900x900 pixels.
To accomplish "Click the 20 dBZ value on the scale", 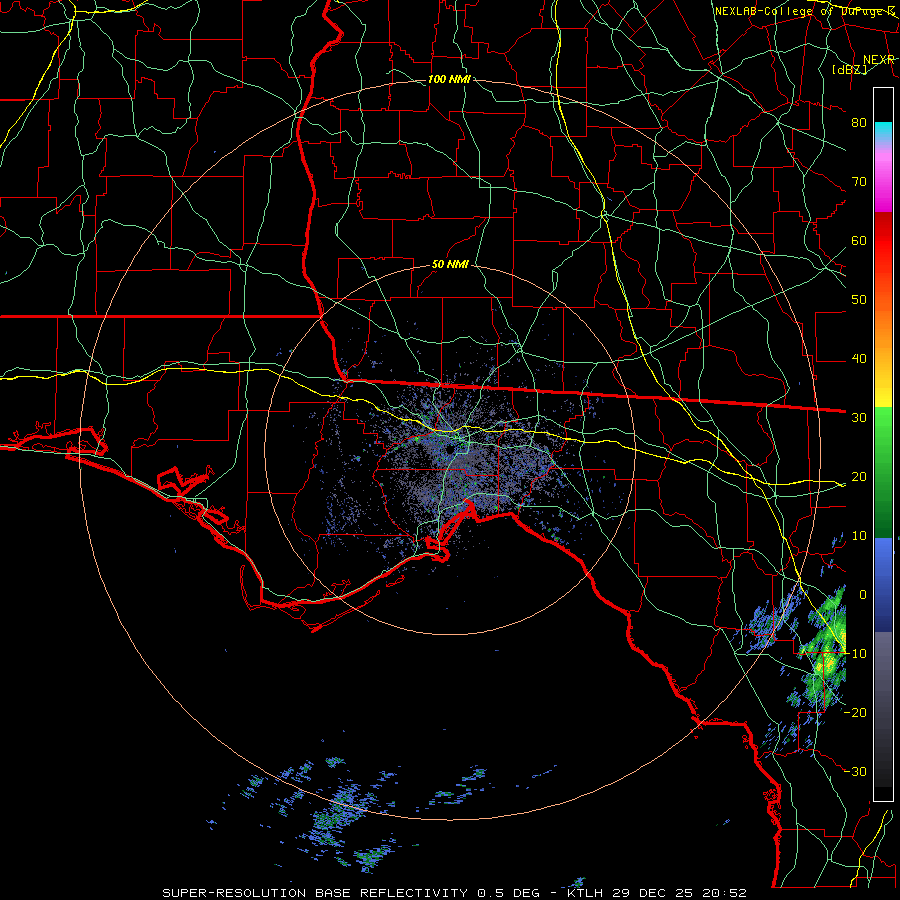I will click(x=859, y=476).
